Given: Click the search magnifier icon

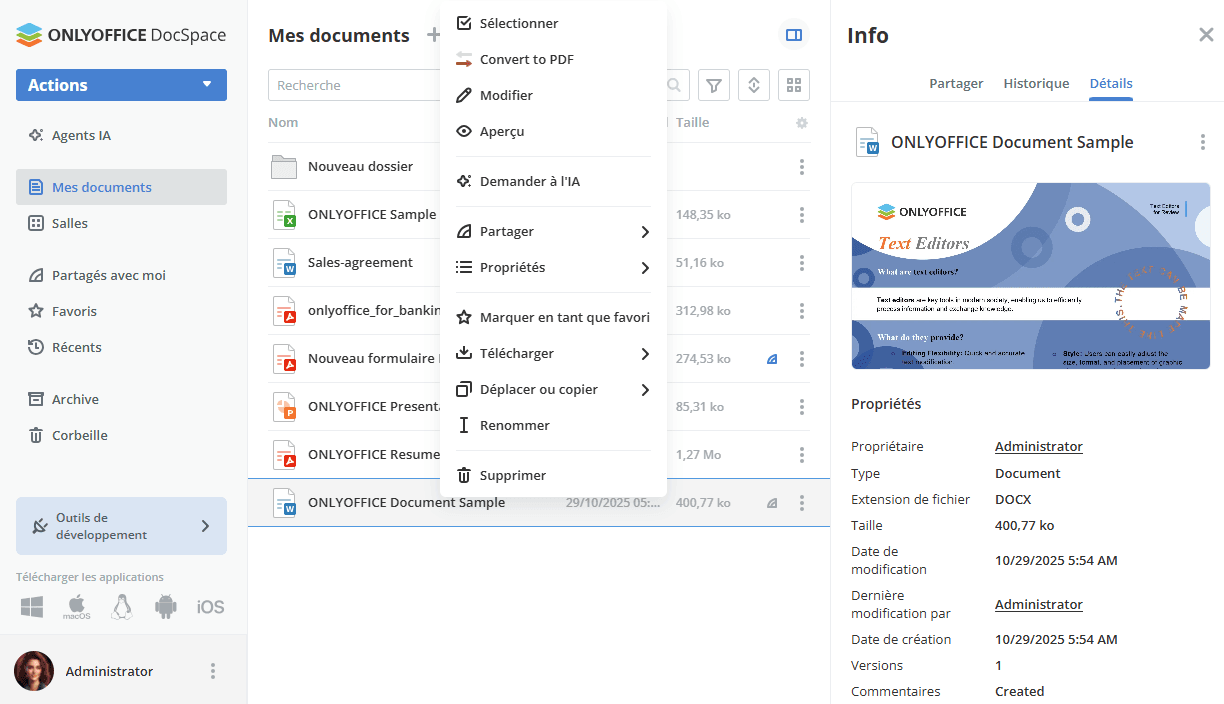Looking at the screenshot, I should click(673, 85).
